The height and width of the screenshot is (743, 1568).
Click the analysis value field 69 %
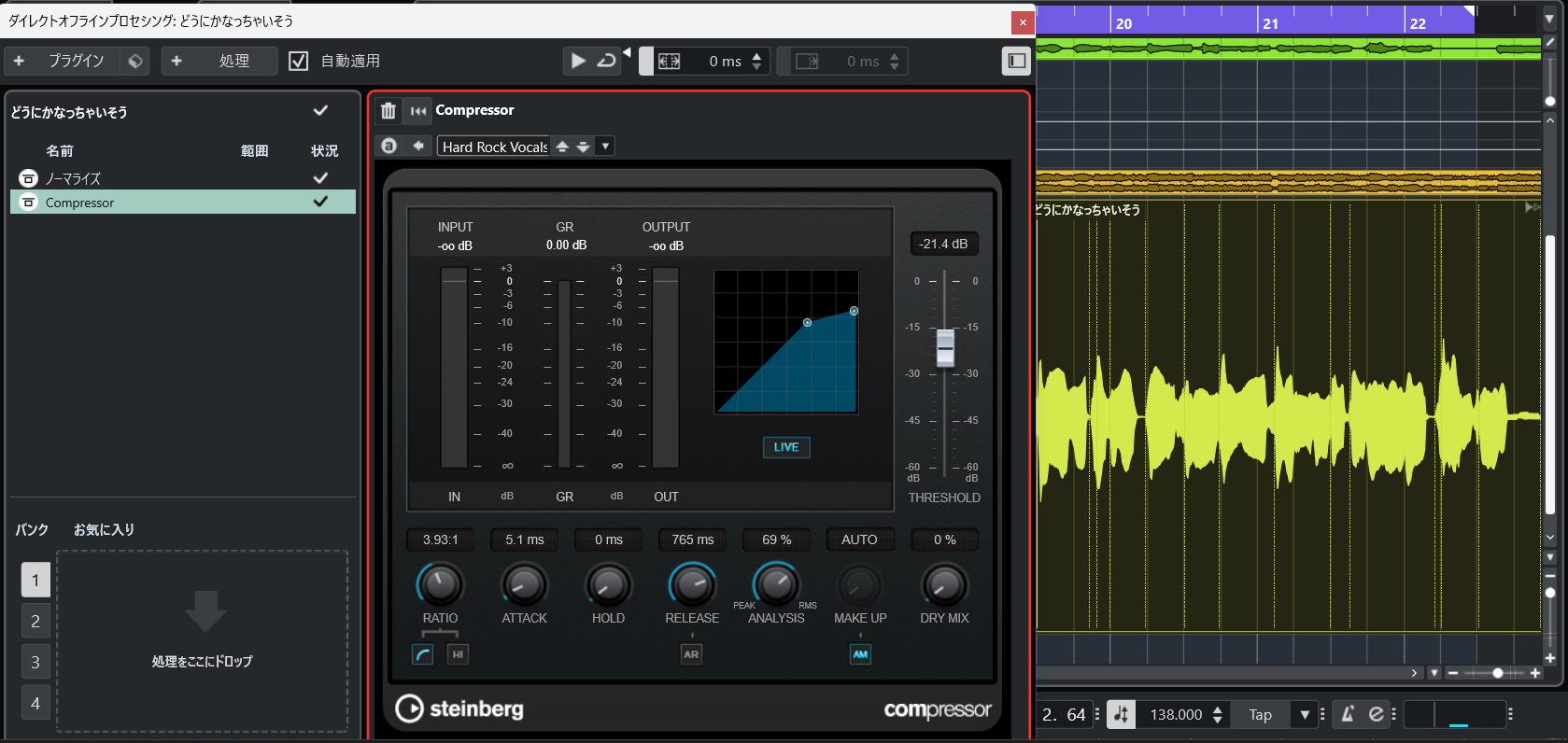coord(776,540)
